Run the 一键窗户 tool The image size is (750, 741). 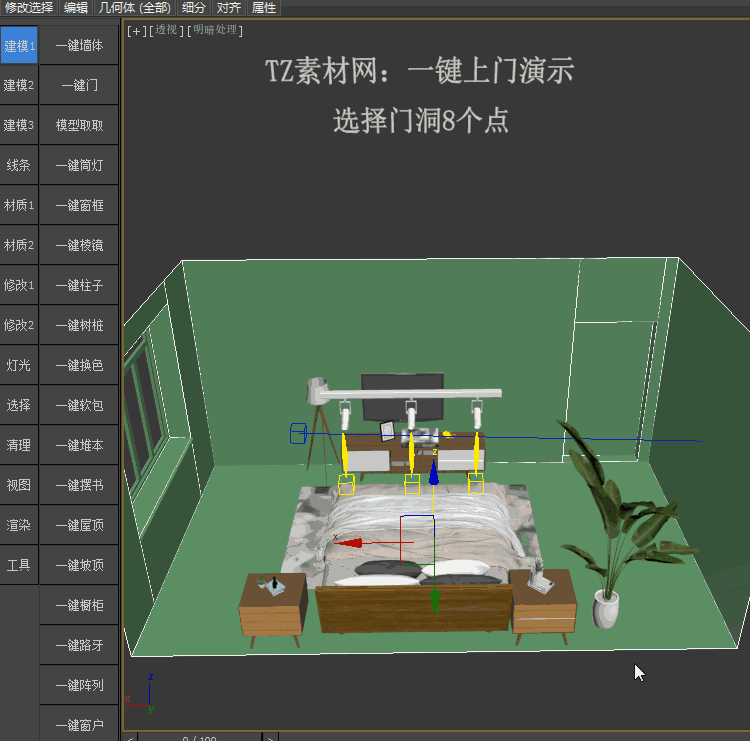79,724
